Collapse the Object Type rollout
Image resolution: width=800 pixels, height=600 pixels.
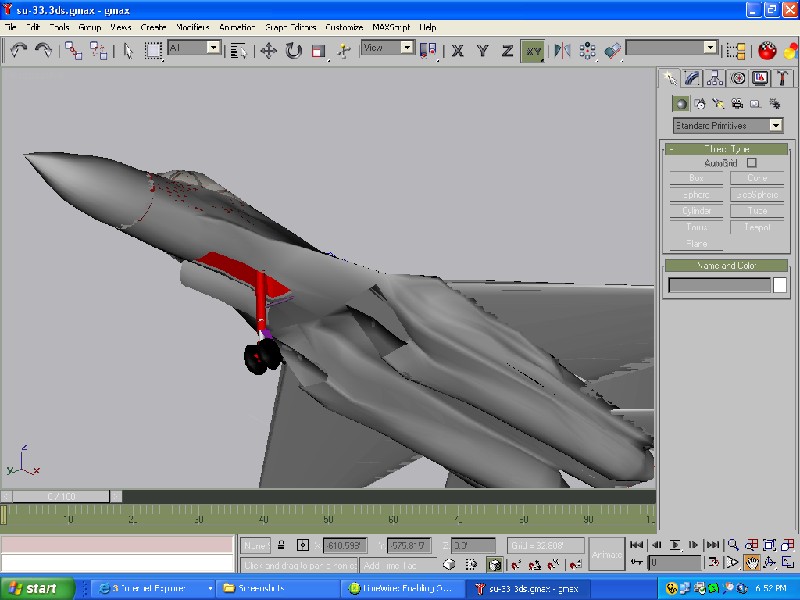point(726,149)
